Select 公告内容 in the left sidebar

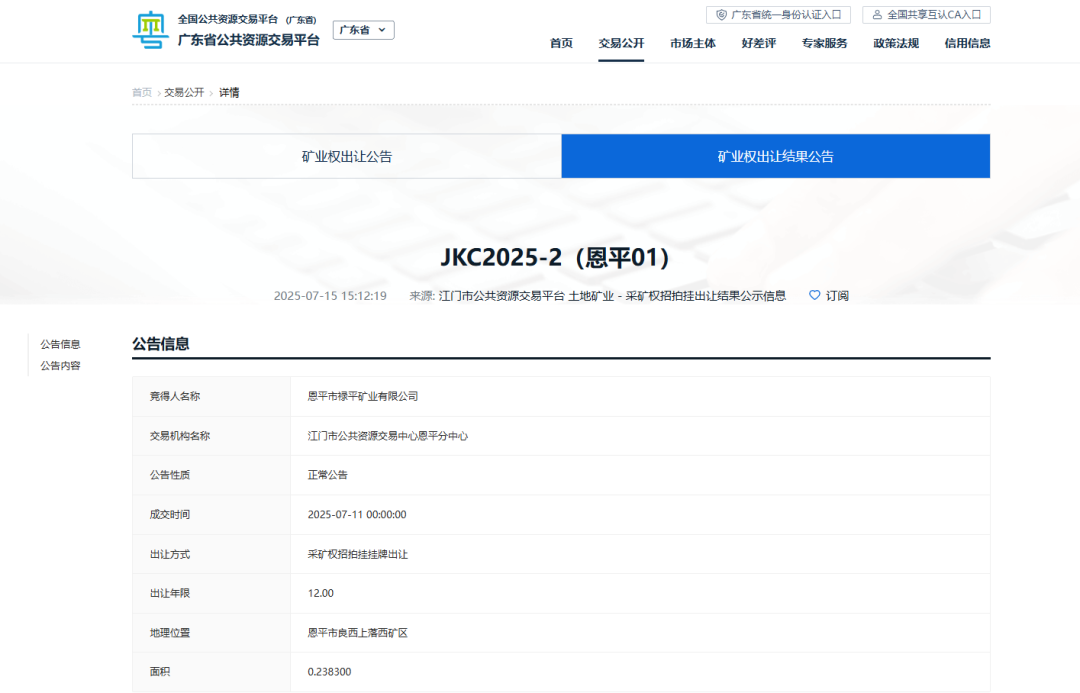tap(60, 365)
